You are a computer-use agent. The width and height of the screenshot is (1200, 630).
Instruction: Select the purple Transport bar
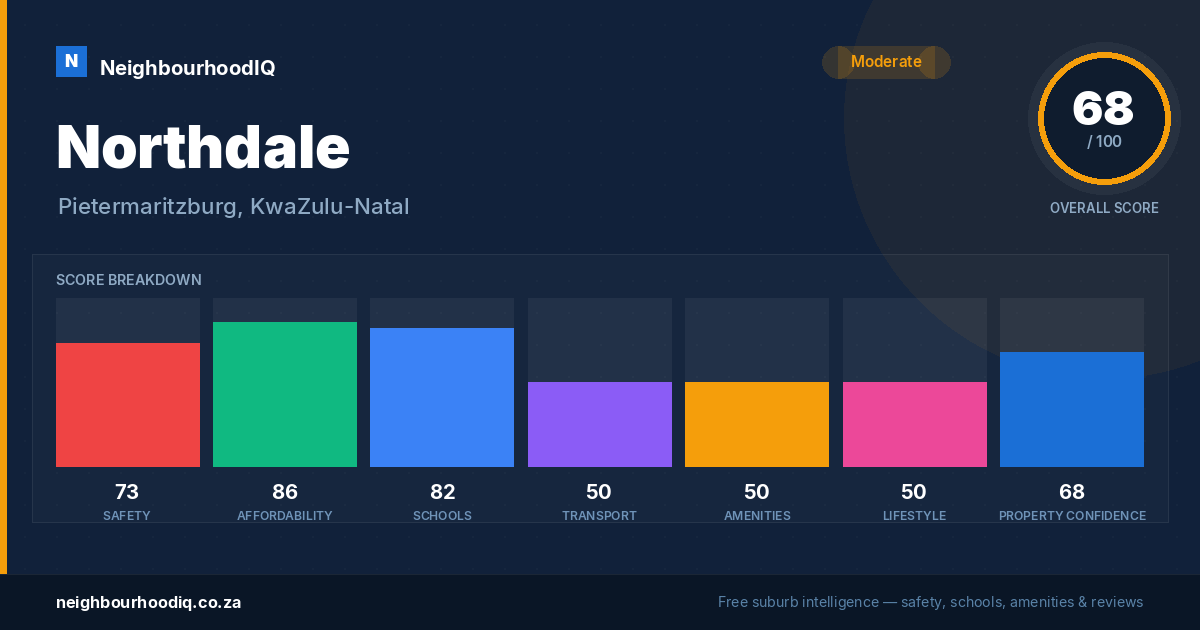[x=600, y=424]
